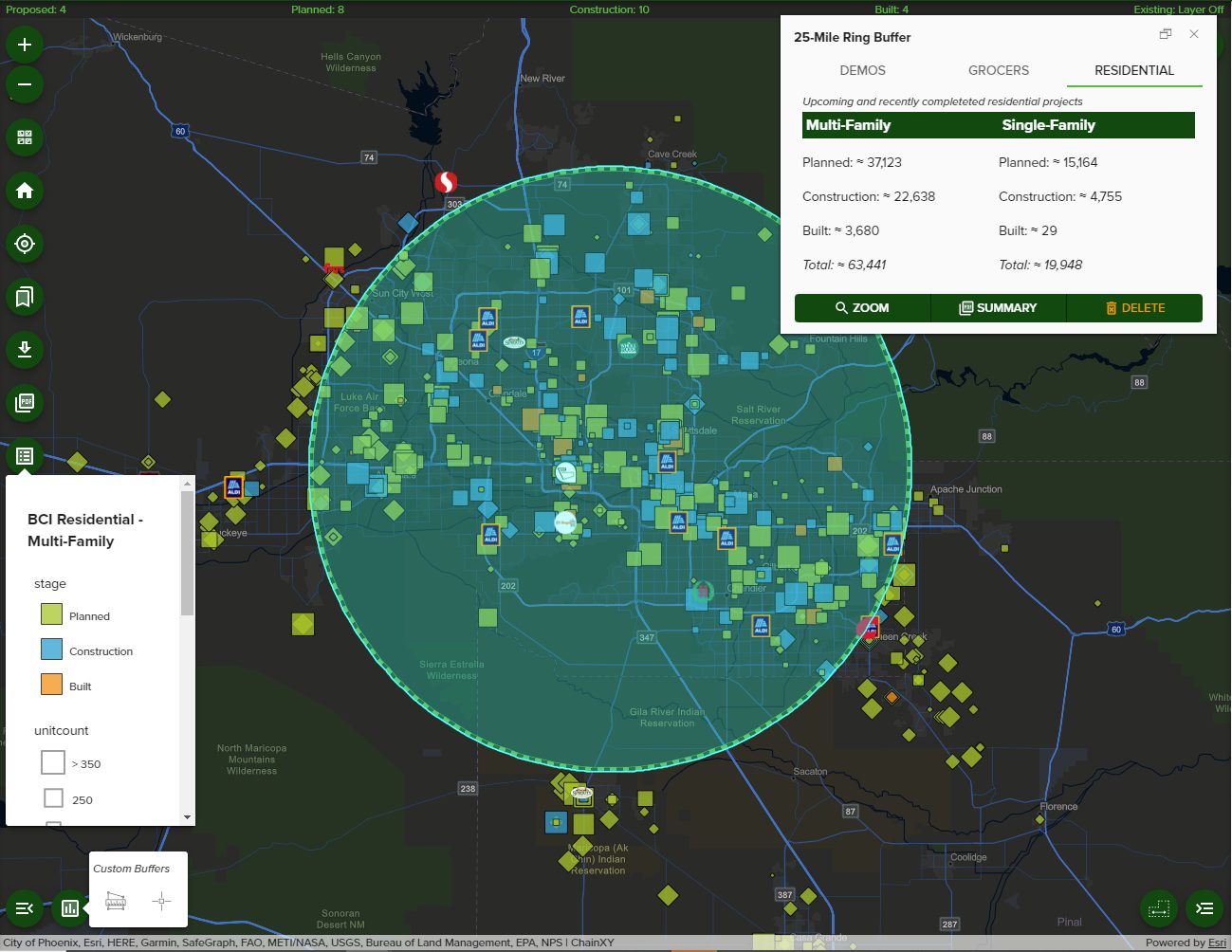Click the SUMMARY button
Viewport: 1232px width, 952px height.
[998, 307]
